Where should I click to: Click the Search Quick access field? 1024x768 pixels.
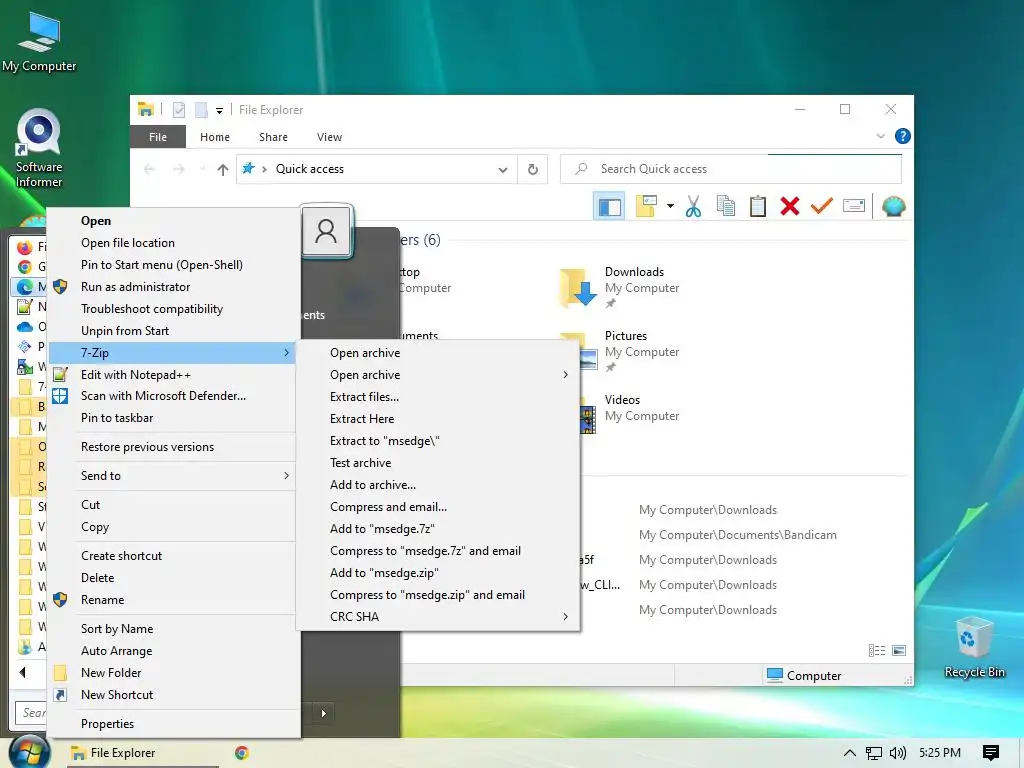click(731, 169)
